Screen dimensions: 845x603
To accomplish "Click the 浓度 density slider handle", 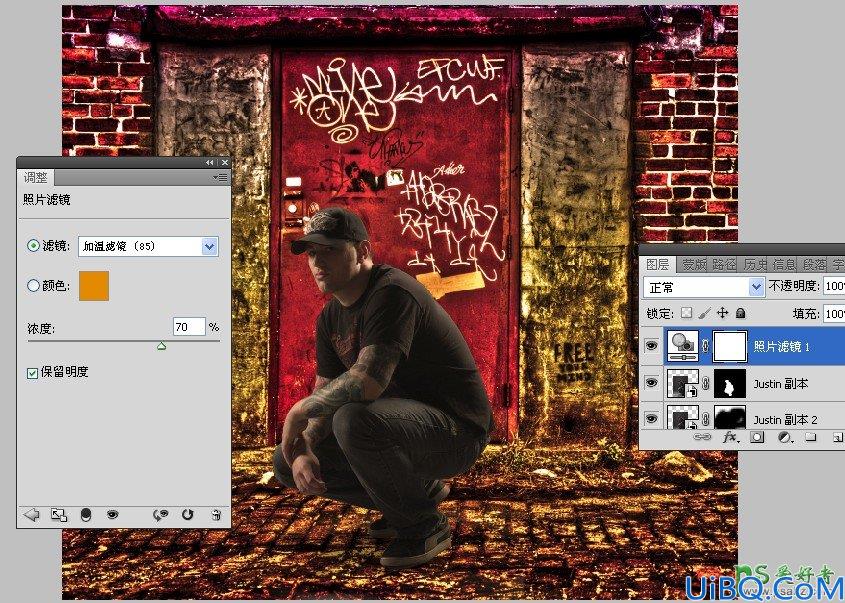I will 162,346.
